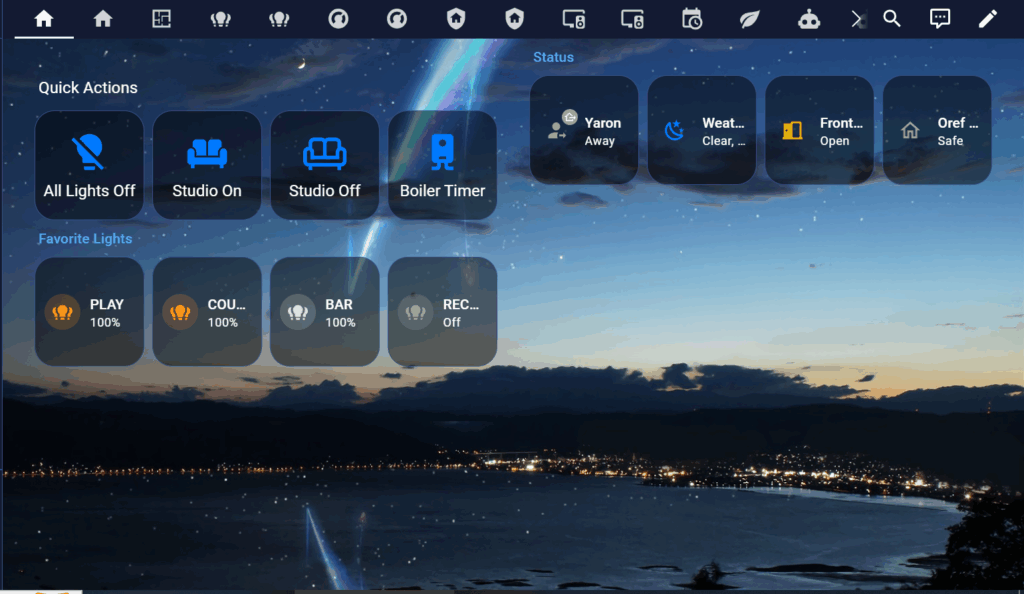Image resolution: width=1024 pixels, height=594 pixels.
Task: Open the floorplan view tab
Action: coord(161,19)
